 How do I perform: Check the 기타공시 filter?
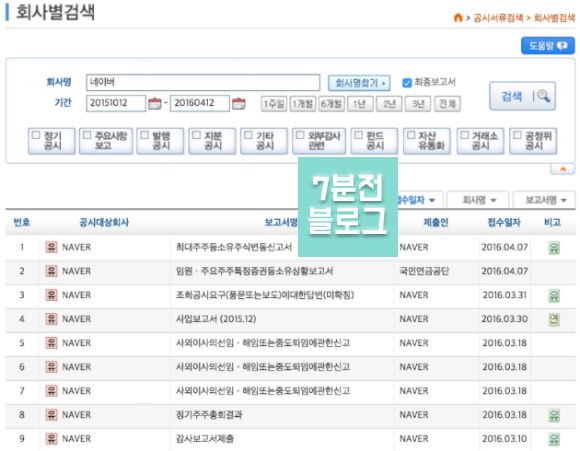coord(249,135)
